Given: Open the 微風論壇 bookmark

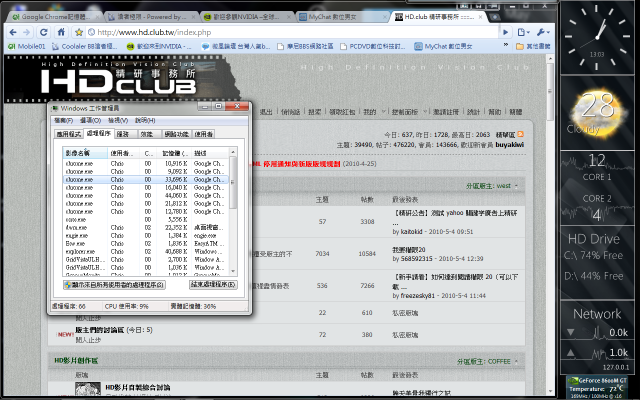Looking at the screenshot, I should tap(236, 47).
